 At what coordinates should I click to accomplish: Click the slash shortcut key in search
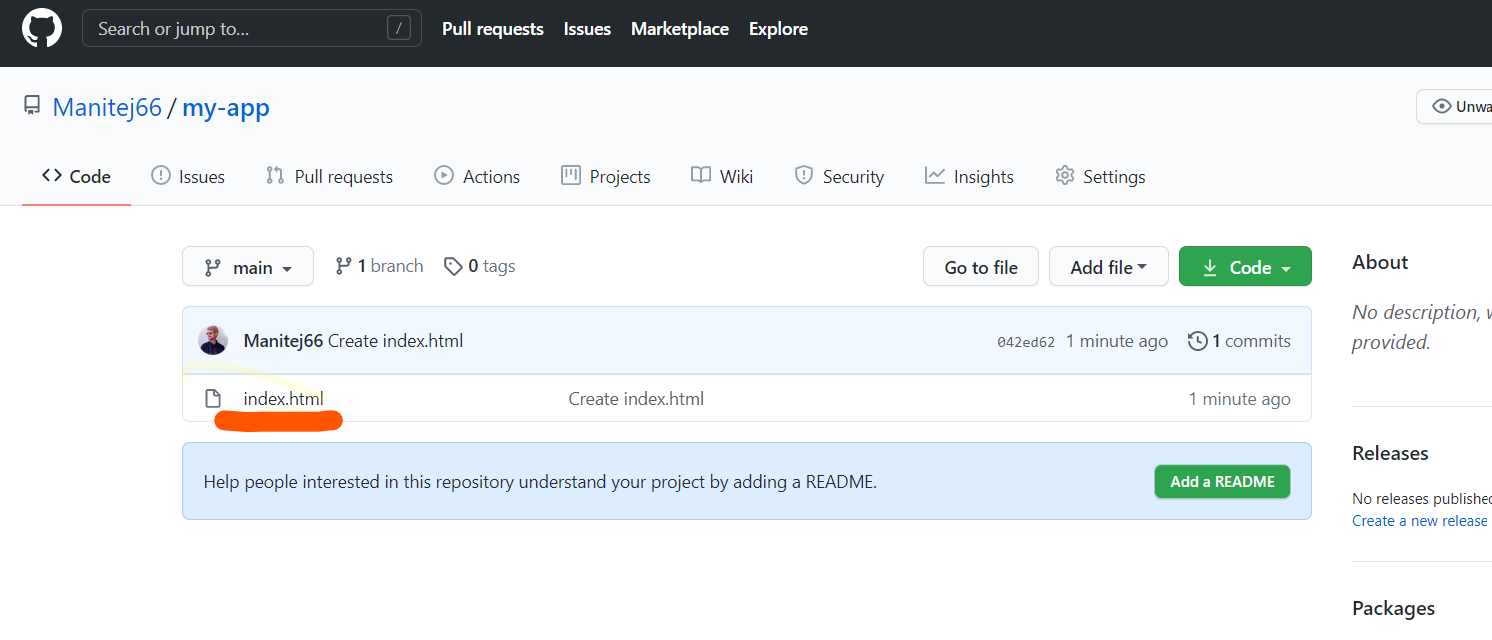(399, 29)
